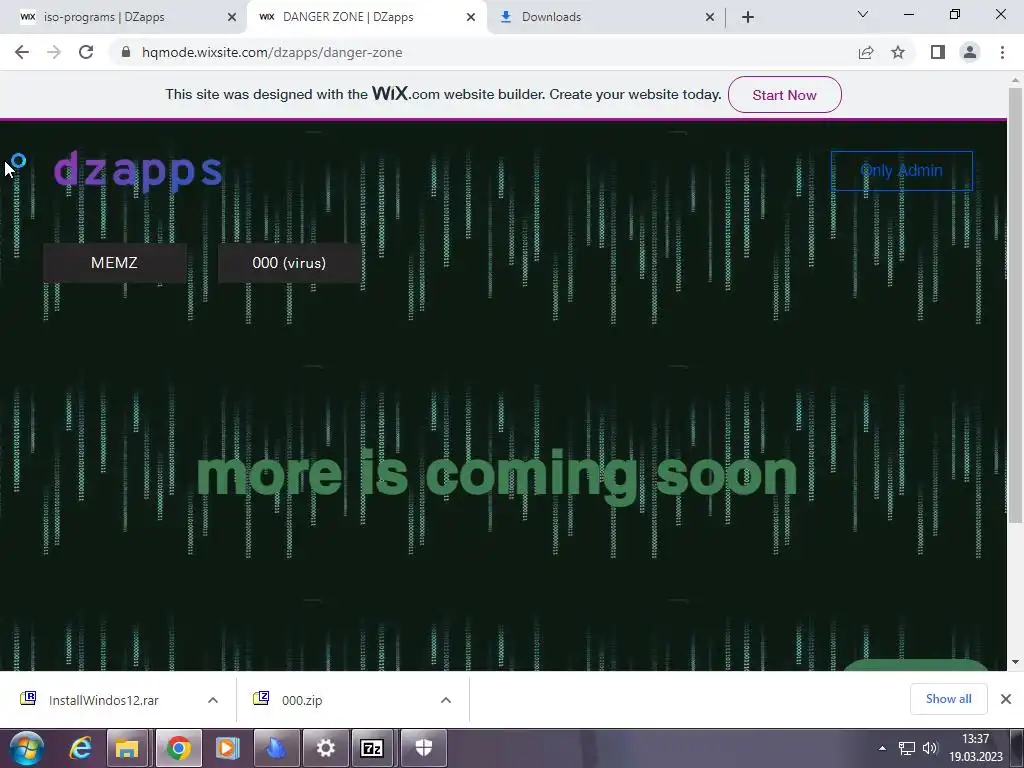This screenshot has height=768, width=1024.
Task: Open 7-Zip from the taskbar
Action: coord(372,748)
